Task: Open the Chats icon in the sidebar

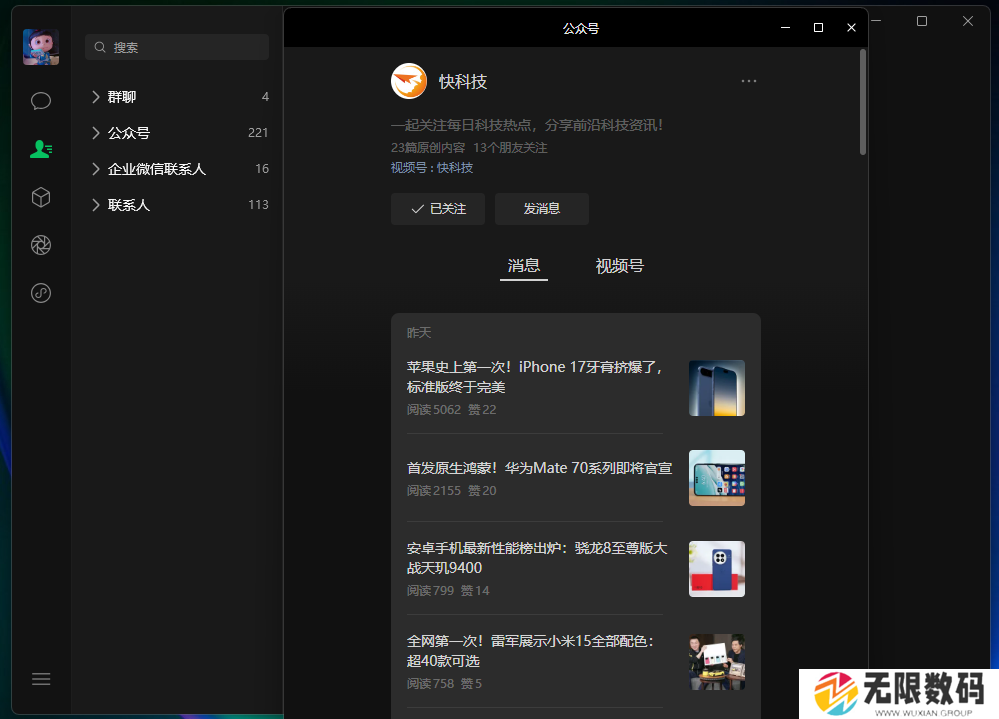Action: coord(41,101)
